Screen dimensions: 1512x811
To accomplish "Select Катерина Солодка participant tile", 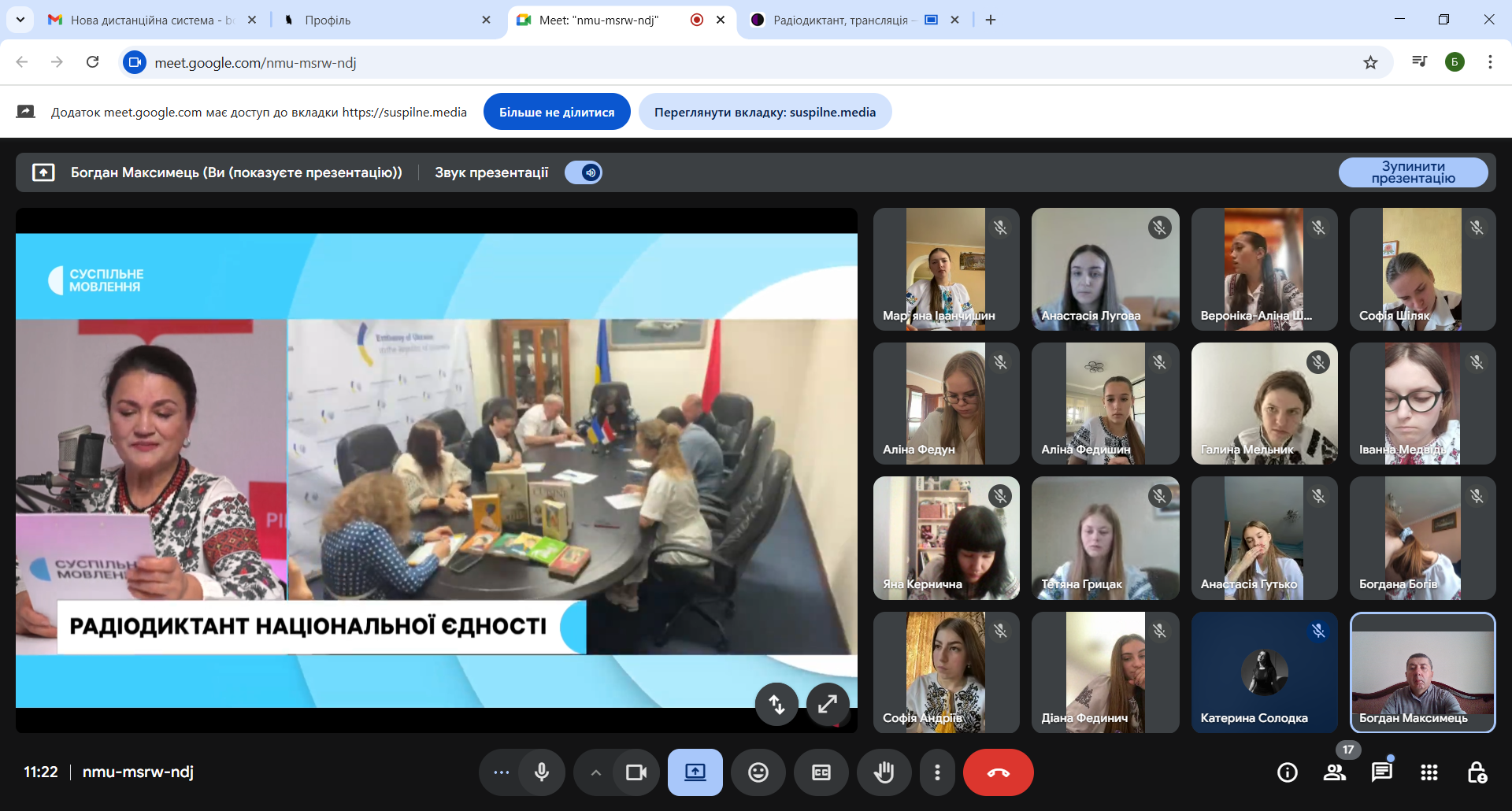I will click(1264, 672).
